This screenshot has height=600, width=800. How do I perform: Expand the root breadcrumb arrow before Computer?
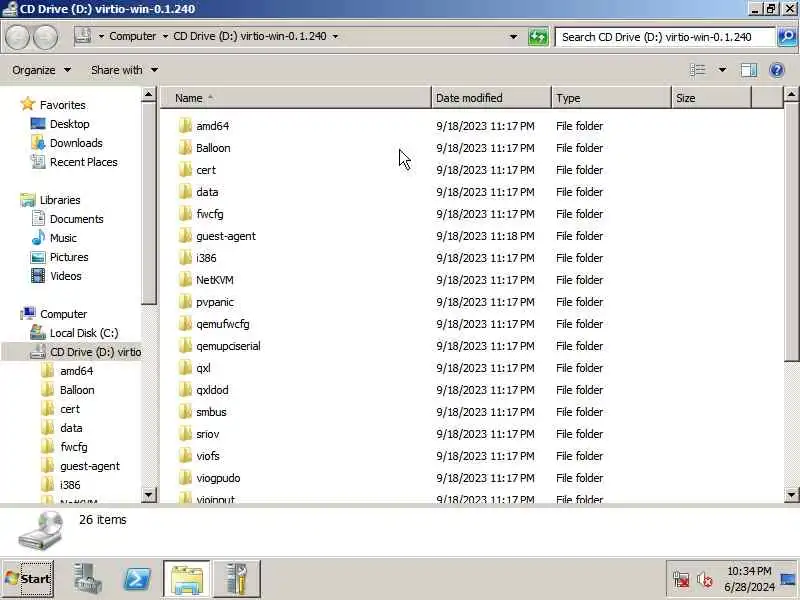(101, 36)
